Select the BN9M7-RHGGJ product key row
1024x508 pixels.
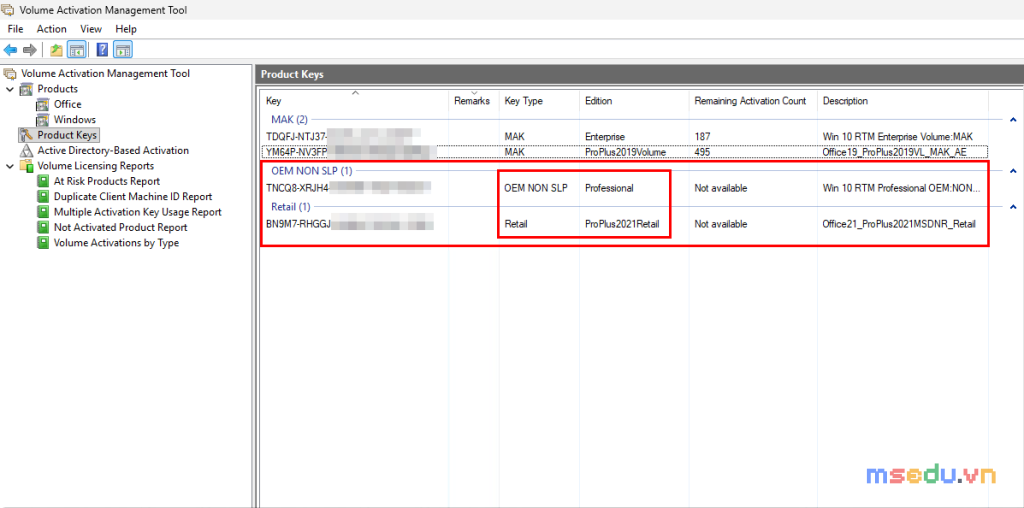(x=624, y=224)
